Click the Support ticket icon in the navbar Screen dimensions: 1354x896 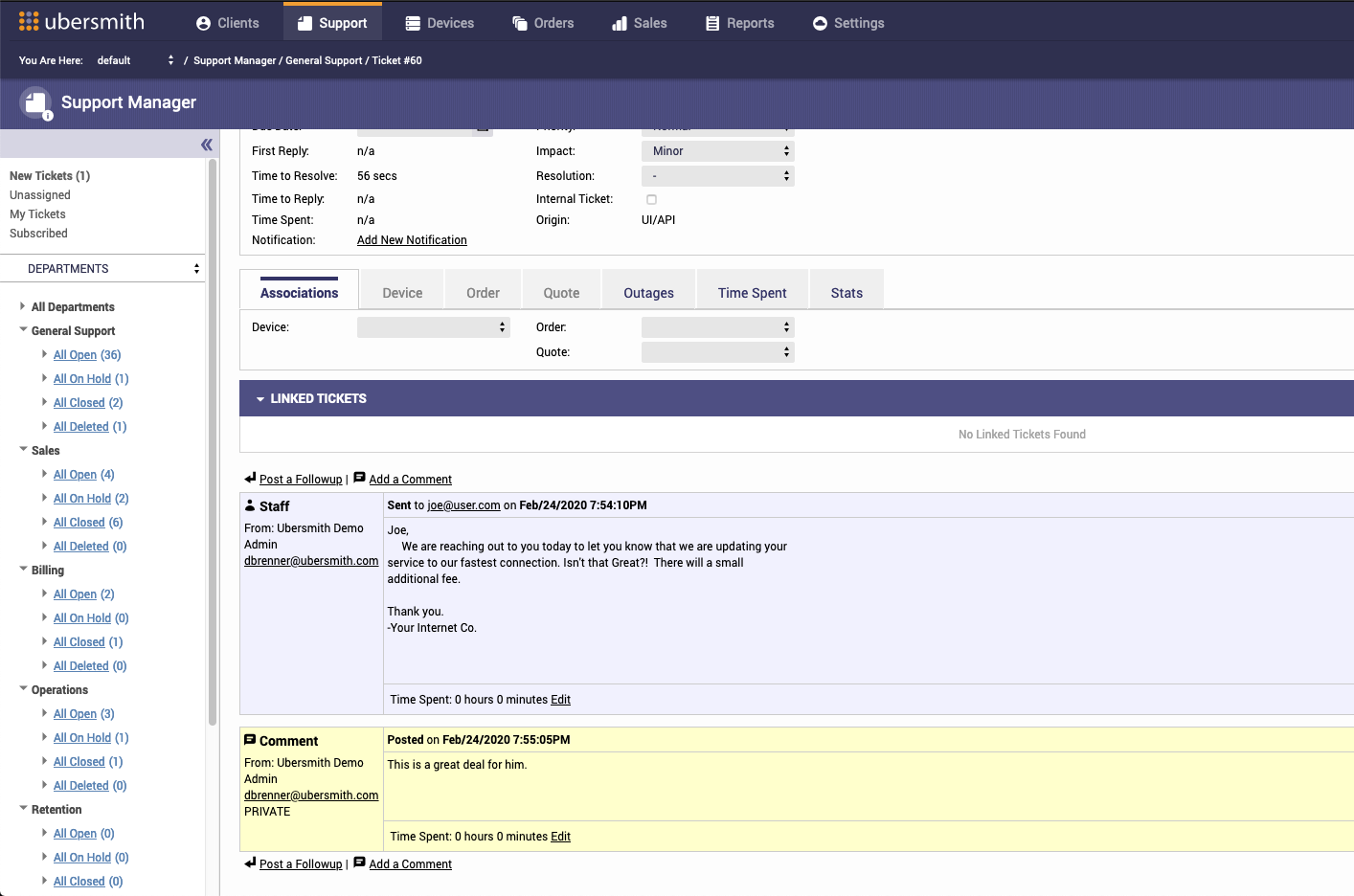coord(305,23)
